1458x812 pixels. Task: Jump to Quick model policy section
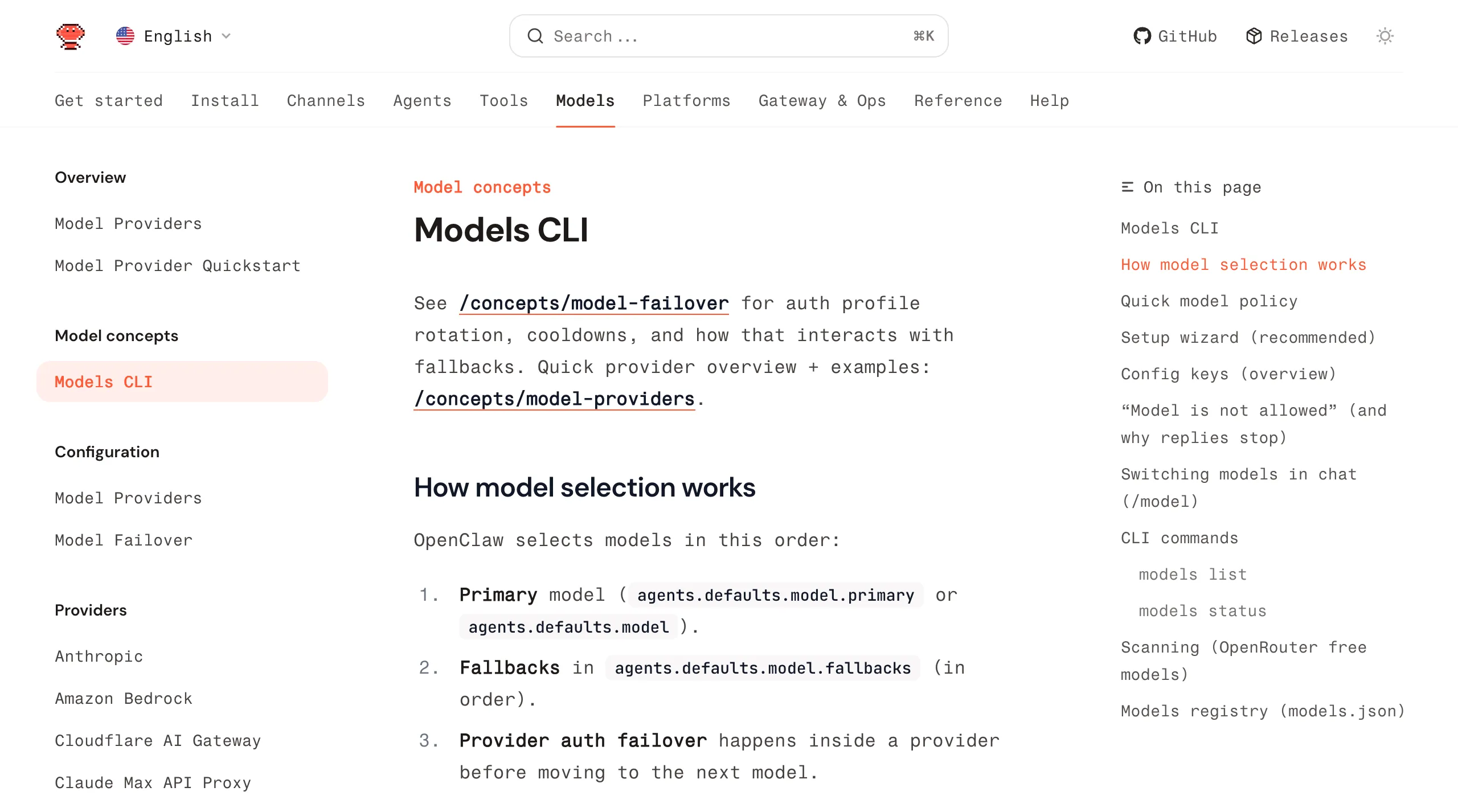[1209, 301]
